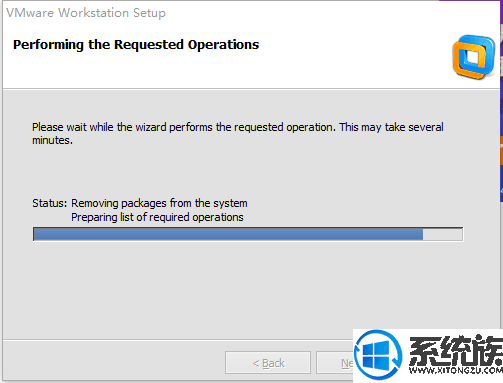Click the VMware Workstation logo icon
This screenshot has height=383, width=503.
[x=474, y=57]
